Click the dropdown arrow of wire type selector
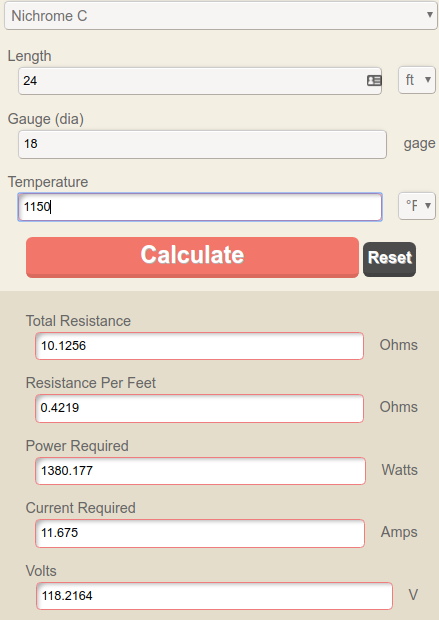 click(x=430, y=15)
